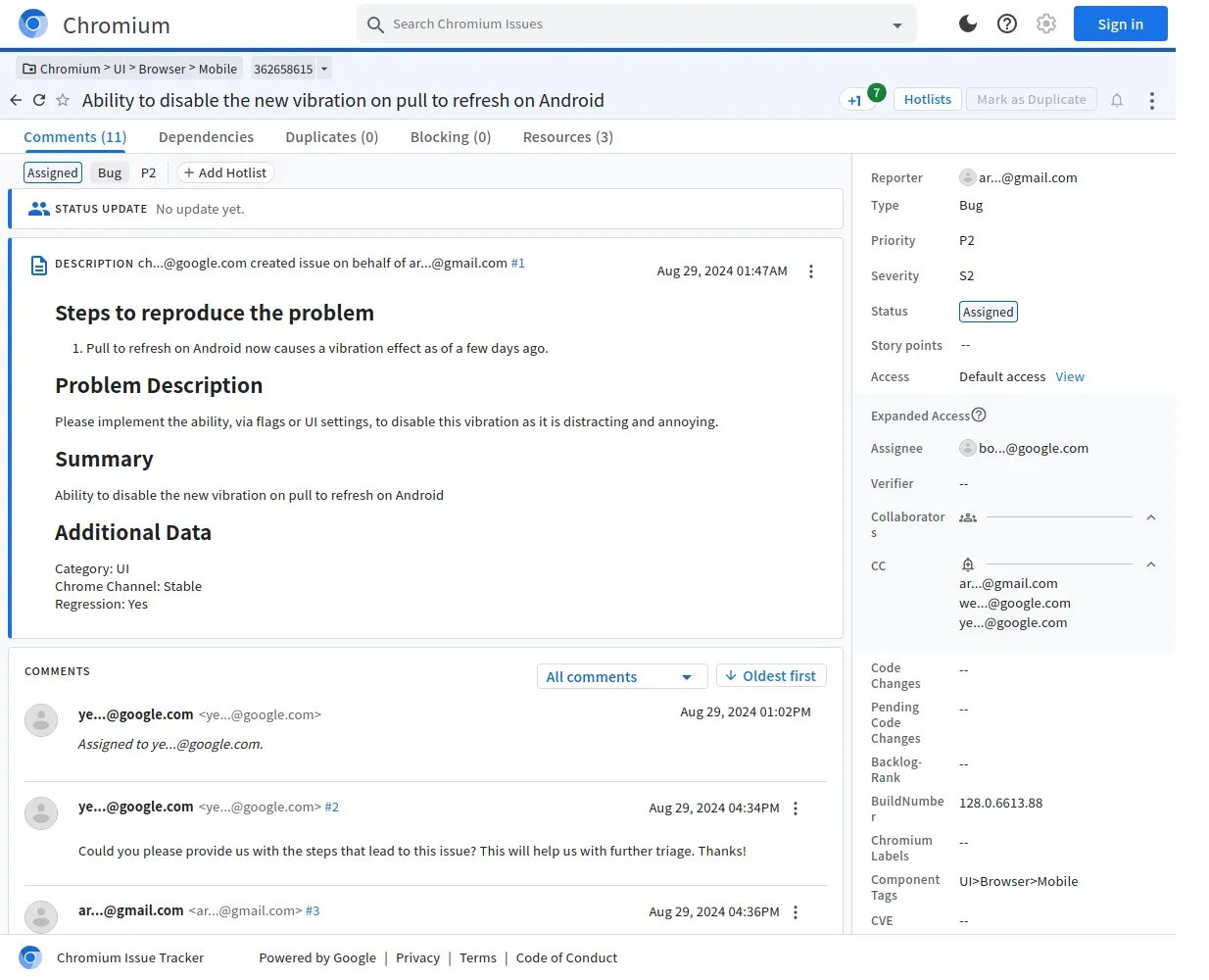
Task: Open the Hotlists button
Action: 927,99
